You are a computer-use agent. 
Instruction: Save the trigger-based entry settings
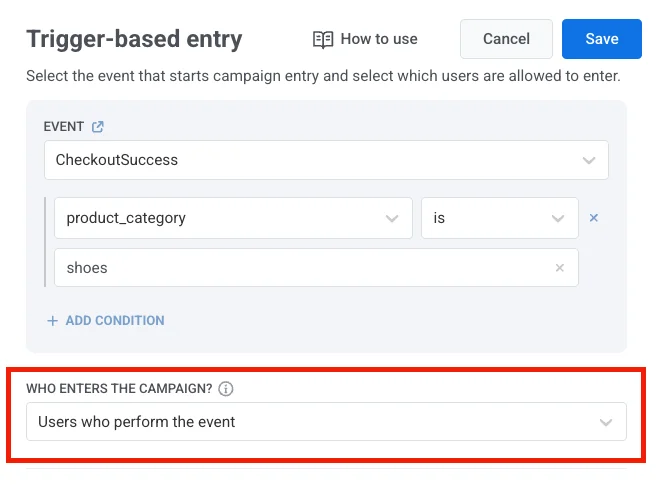pos(601,39)
